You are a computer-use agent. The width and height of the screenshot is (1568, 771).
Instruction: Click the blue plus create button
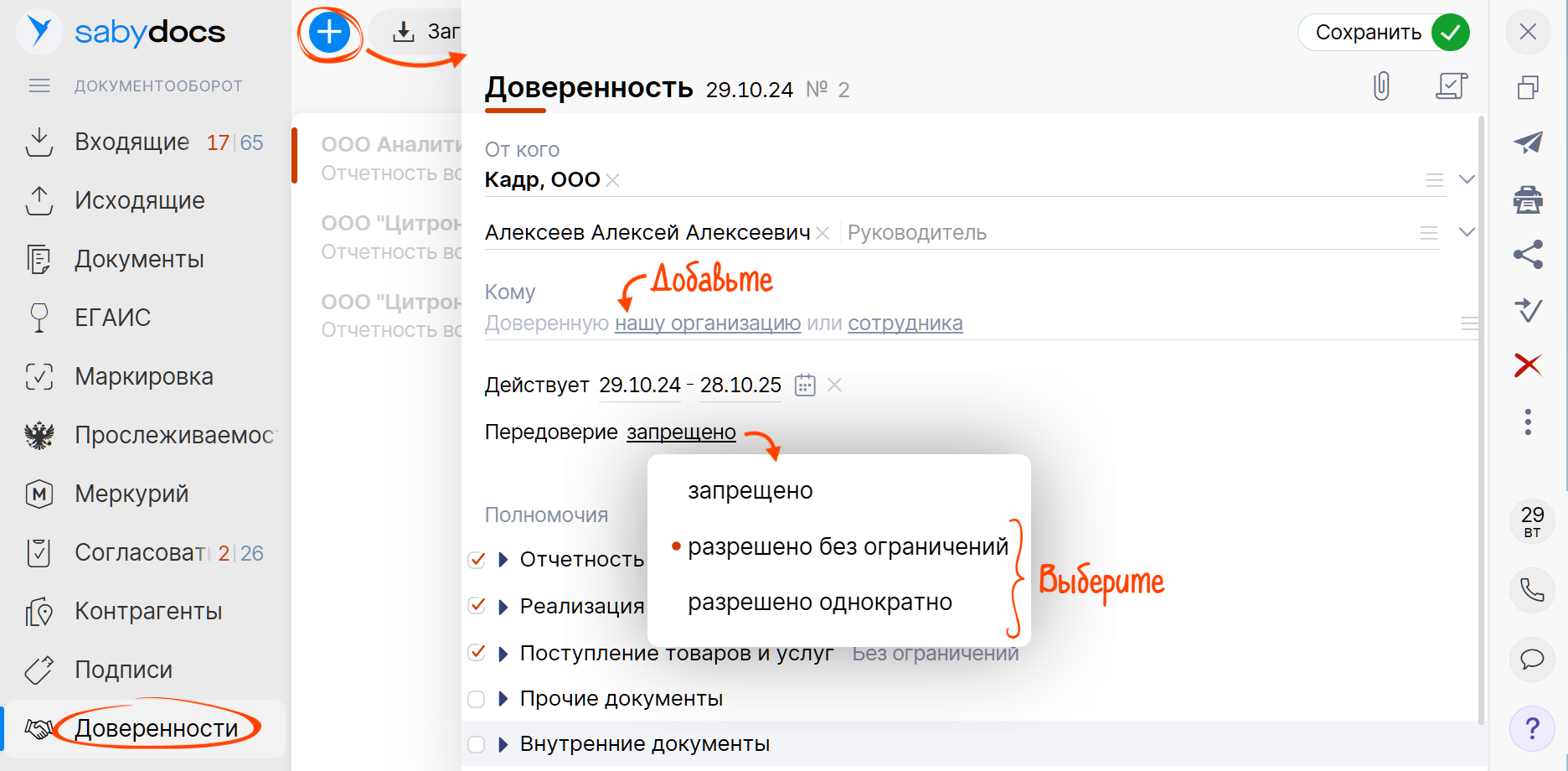pos(329,34)
